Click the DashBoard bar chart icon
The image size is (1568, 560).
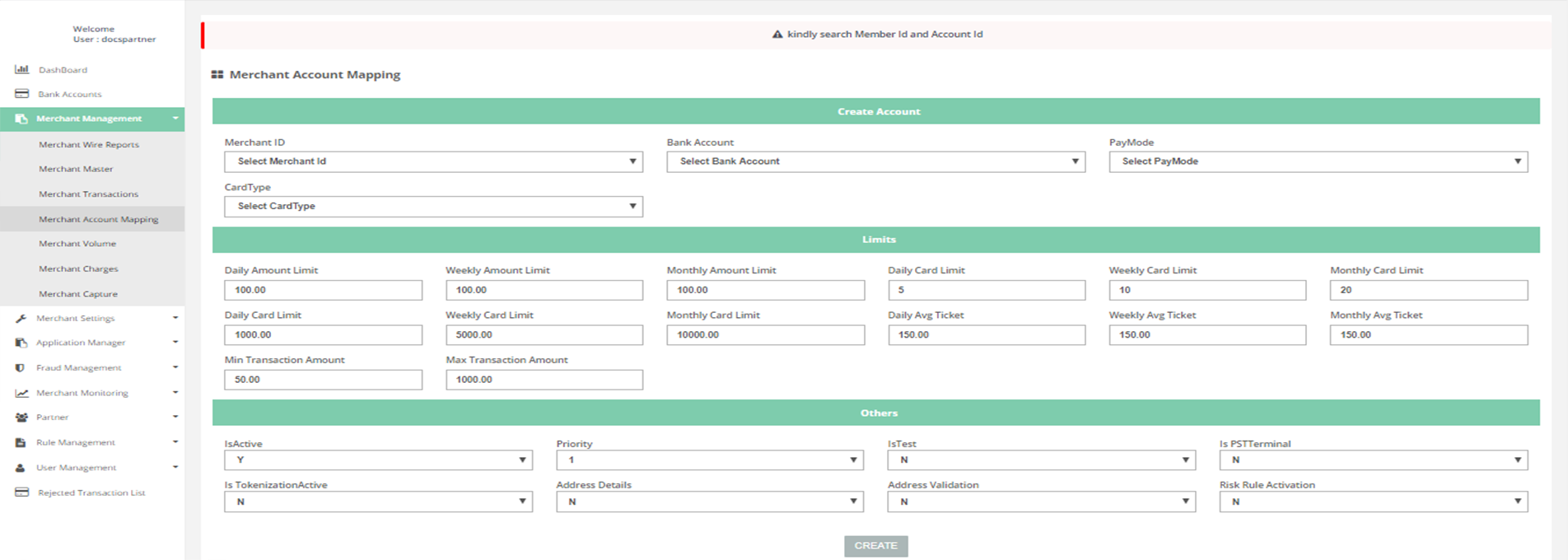tap(22, 70)
